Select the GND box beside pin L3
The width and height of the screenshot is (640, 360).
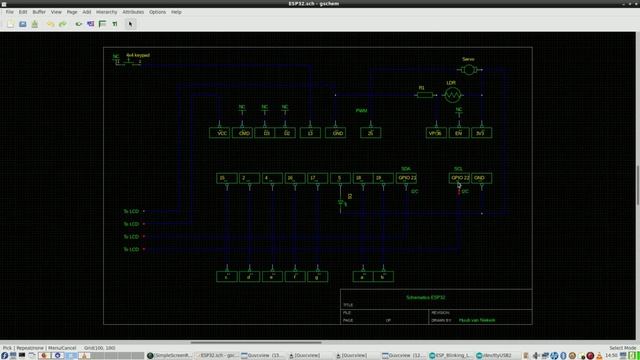pos(336,133)
